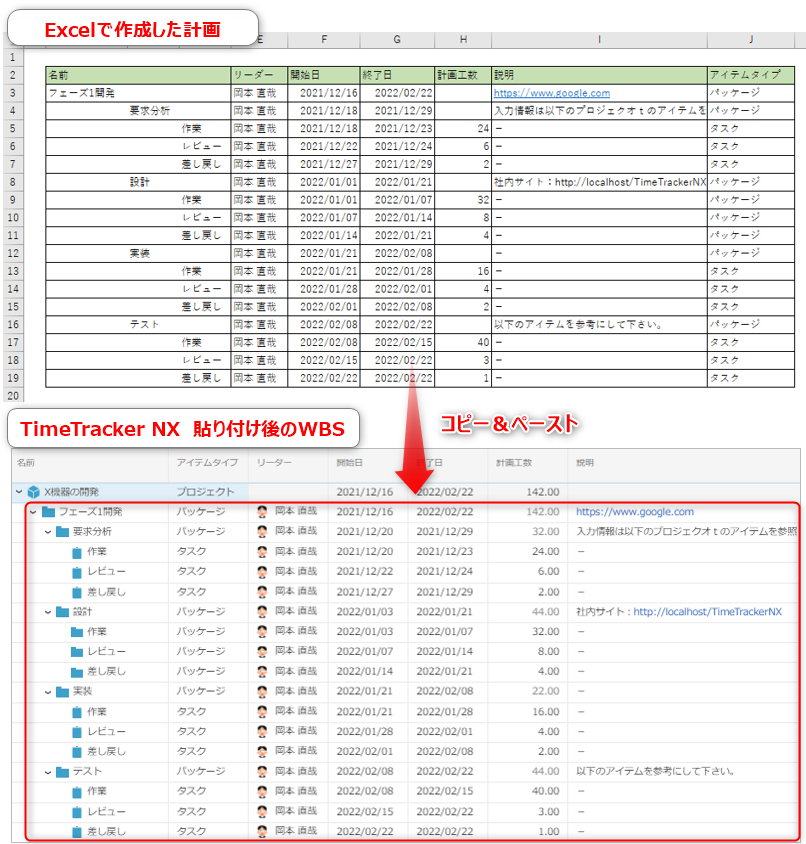Collapse the テスト package chevron
806x844 pixels.
pyautogui.click(x=47, y=772)
